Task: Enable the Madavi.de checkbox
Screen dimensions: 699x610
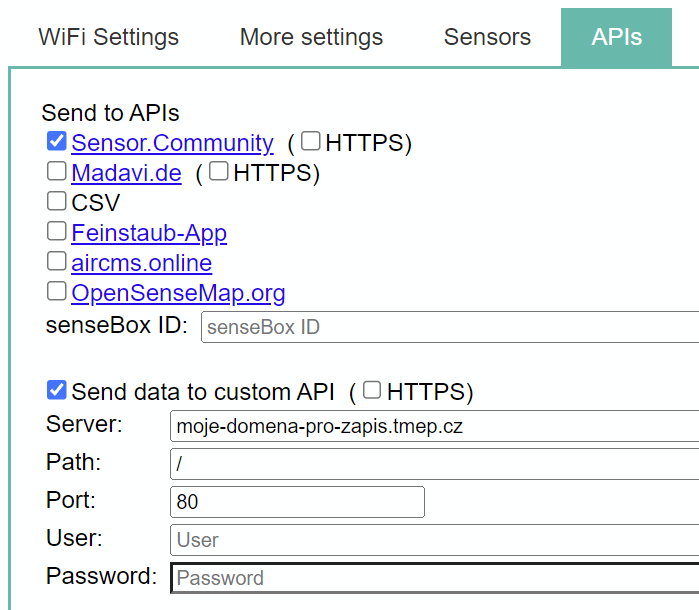Action: click(x=57, y=172)
